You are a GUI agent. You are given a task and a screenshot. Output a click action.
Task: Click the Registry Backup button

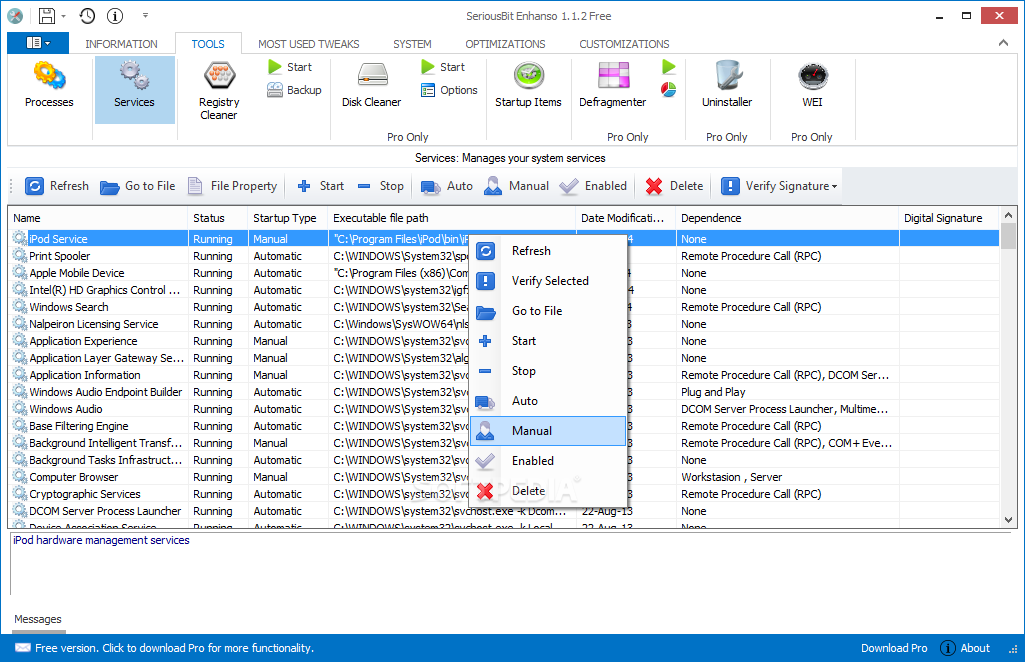coord(294,90)
